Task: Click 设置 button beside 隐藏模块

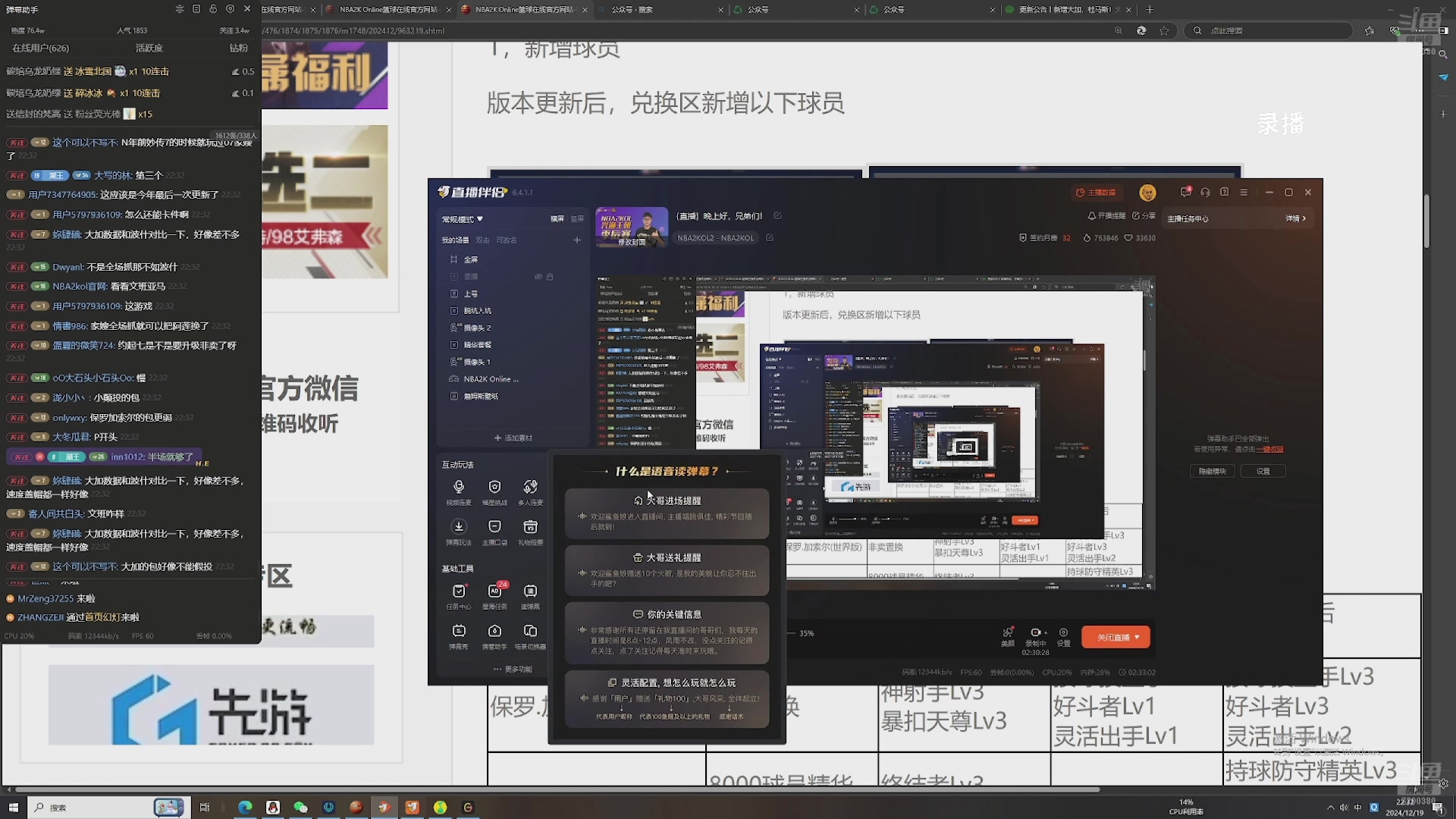Action: [x=1263, y=471]
